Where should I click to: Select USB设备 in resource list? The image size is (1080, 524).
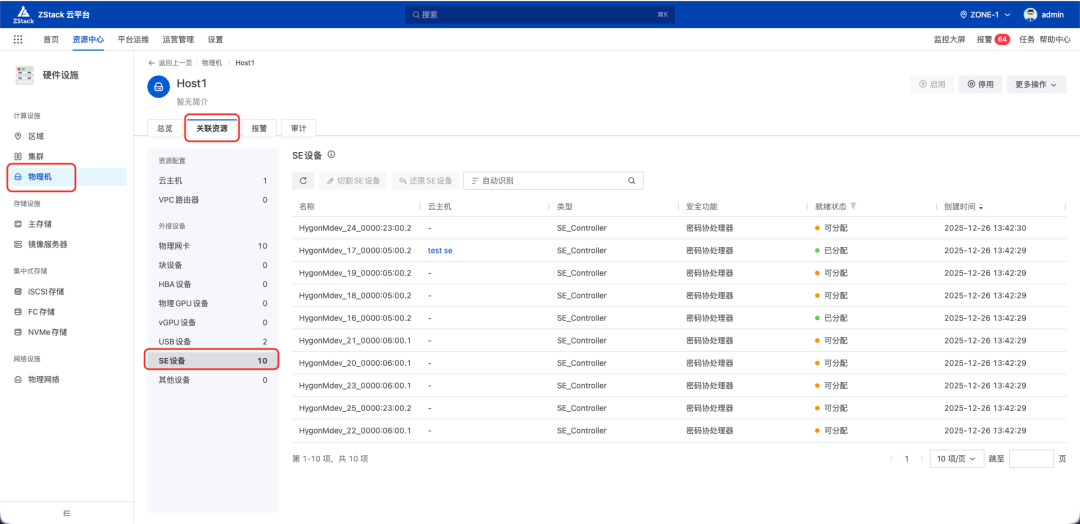213,342
